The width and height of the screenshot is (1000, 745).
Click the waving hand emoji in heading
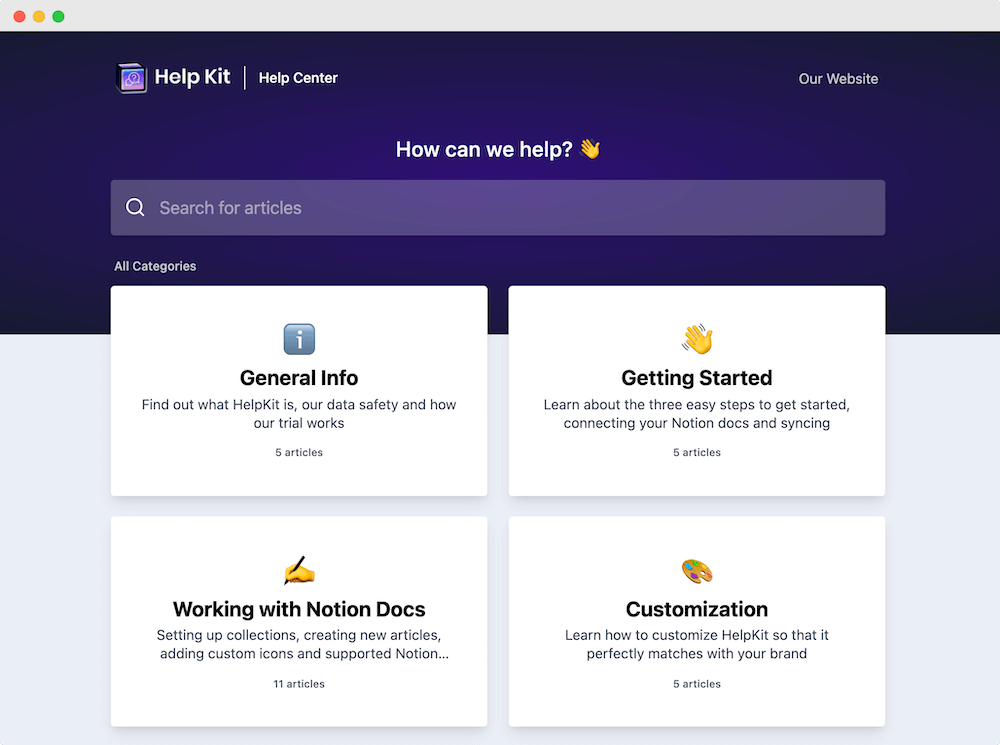click(x=590, y=149)
